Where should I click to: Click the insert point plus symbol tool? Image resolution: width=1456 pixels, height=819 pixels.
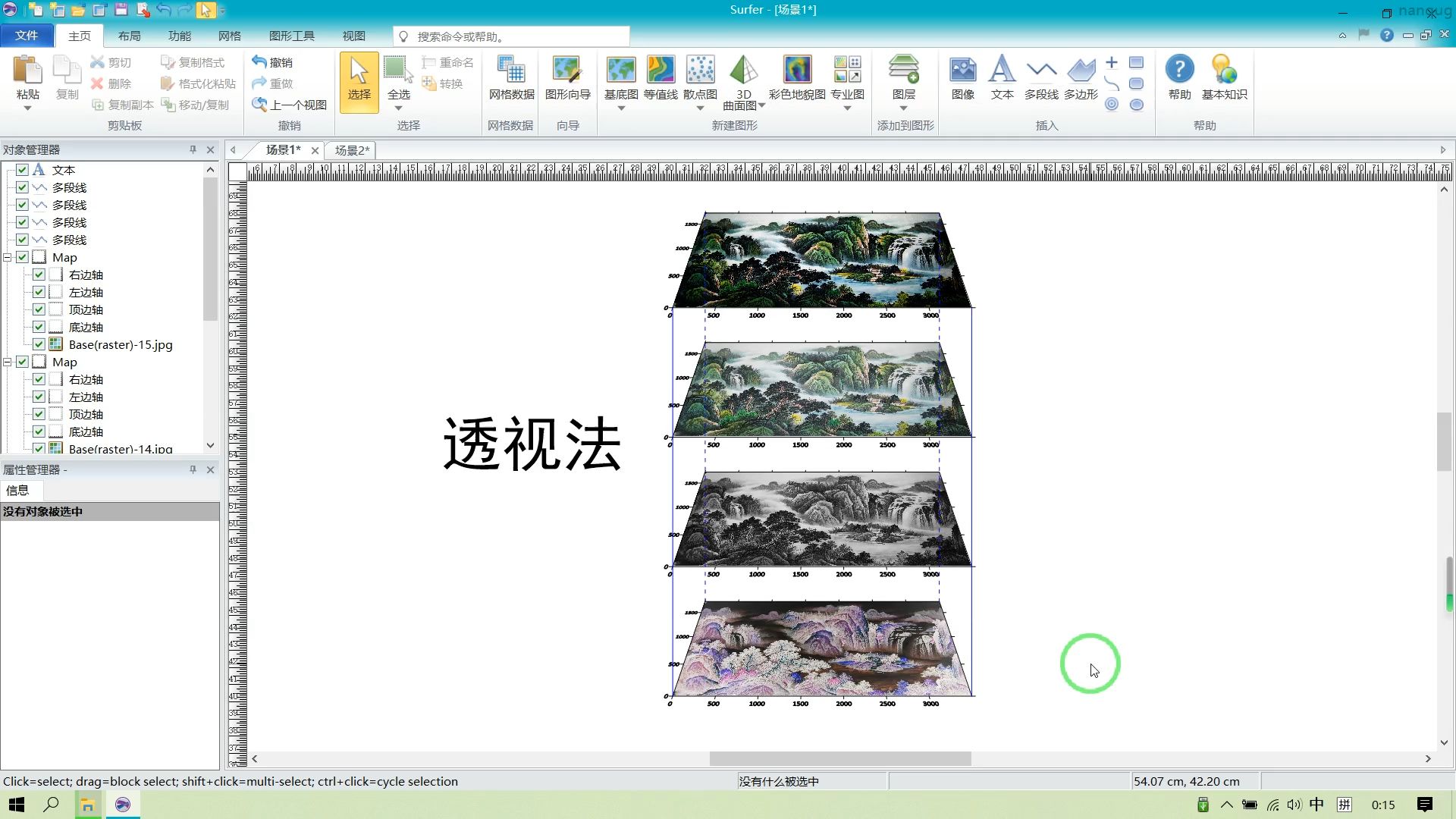pos(1112,62)
